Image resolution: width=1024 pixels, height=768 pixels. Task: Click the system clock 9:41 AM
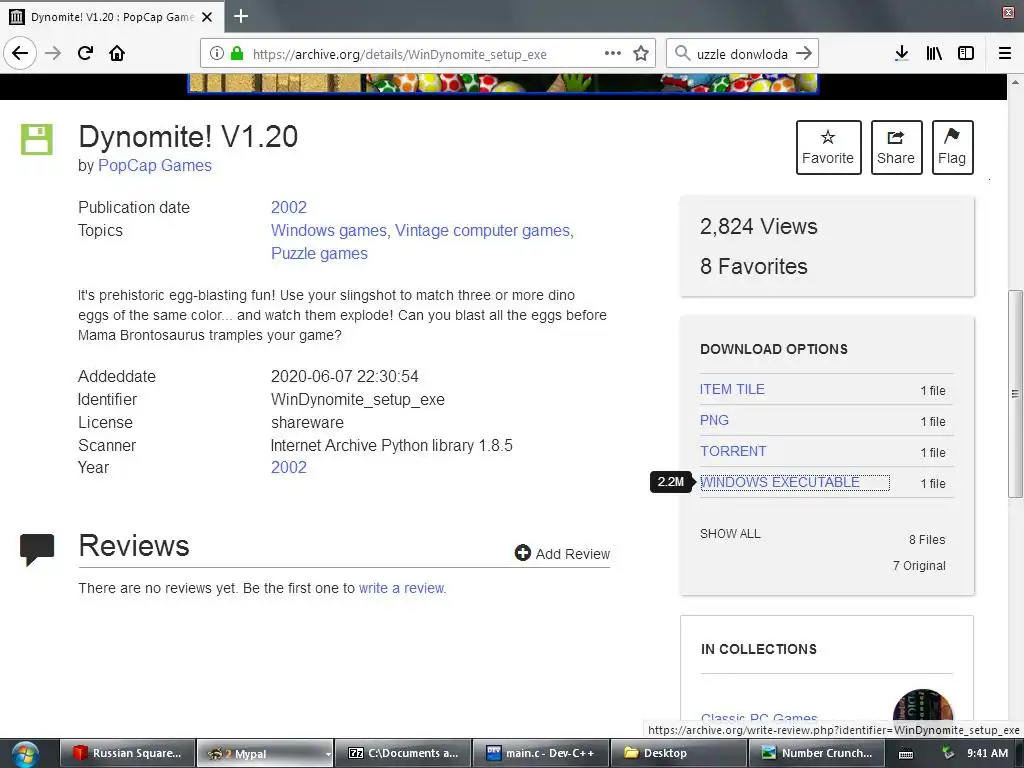(x=987, y=753)
